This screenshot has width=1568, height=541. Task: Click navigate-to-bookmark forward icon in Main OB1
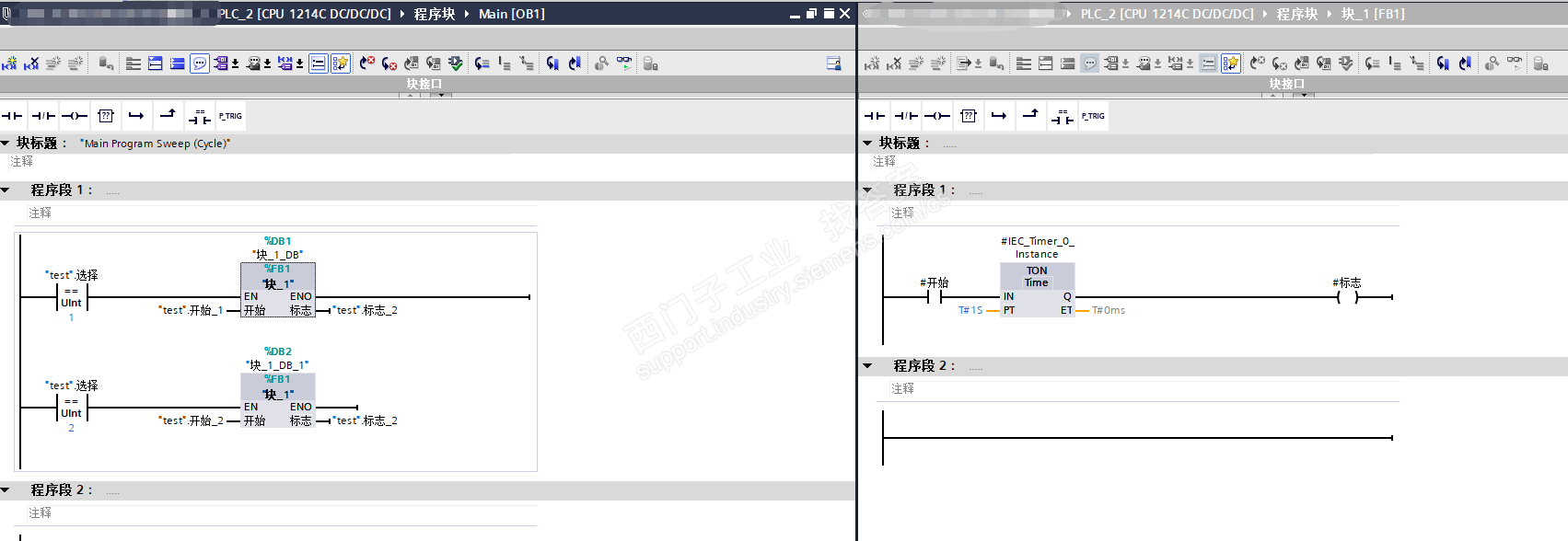tap(552, 63)
